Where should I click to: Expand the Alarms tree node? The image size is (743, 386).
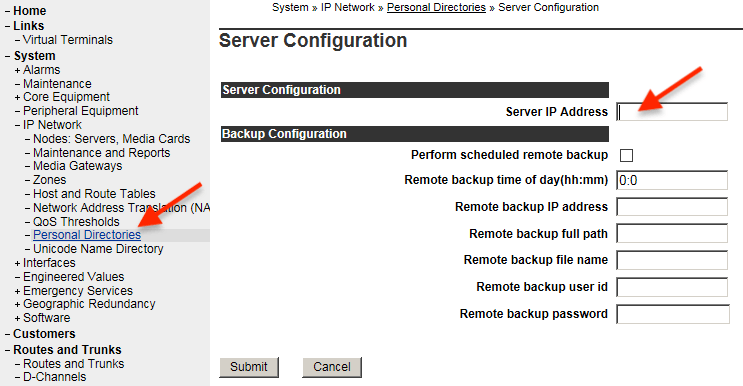point(18,70)
